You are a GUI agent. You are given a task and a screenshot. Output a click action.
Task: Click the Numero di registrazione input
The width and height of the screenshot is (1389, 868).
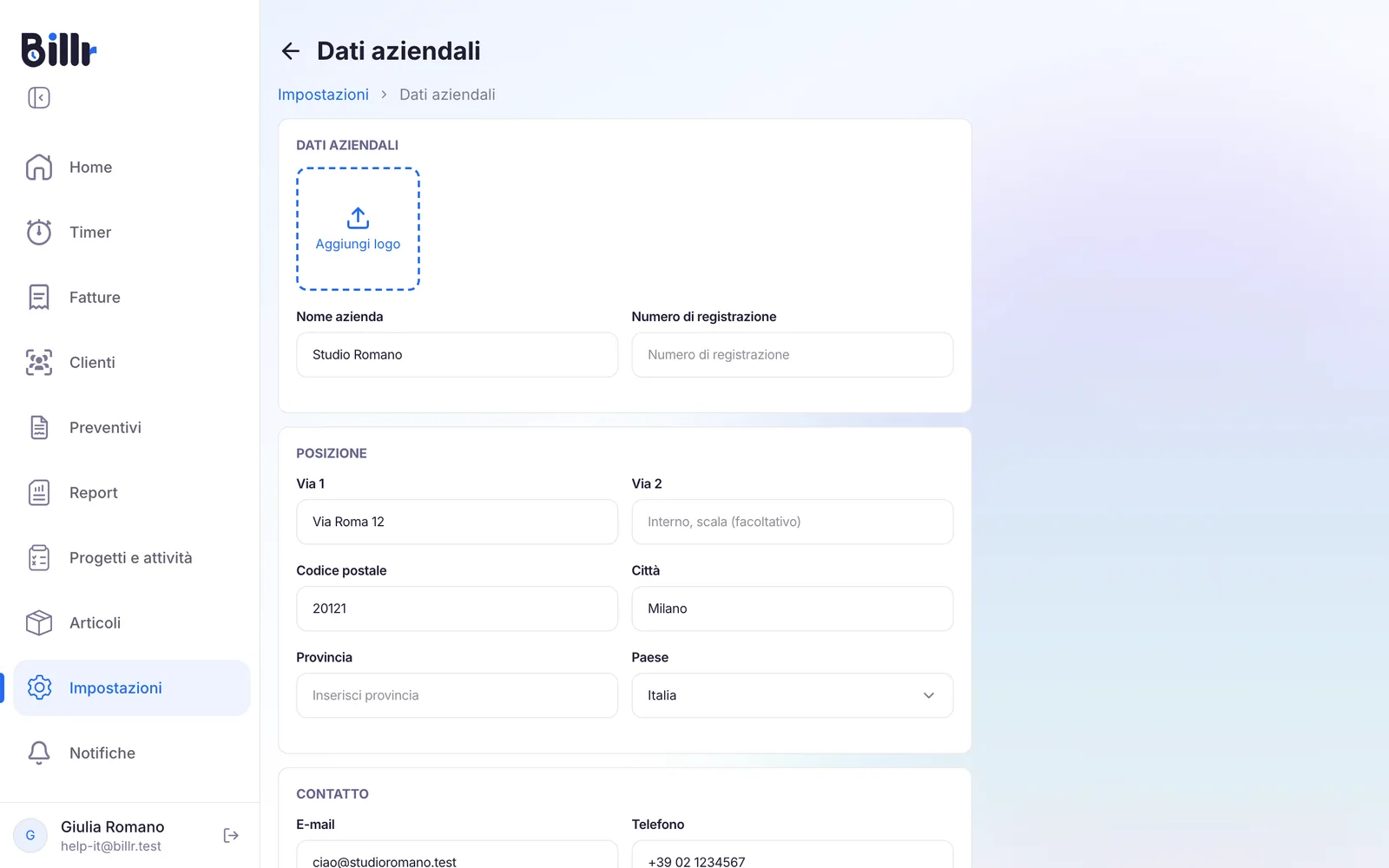(x=792, y=355)
